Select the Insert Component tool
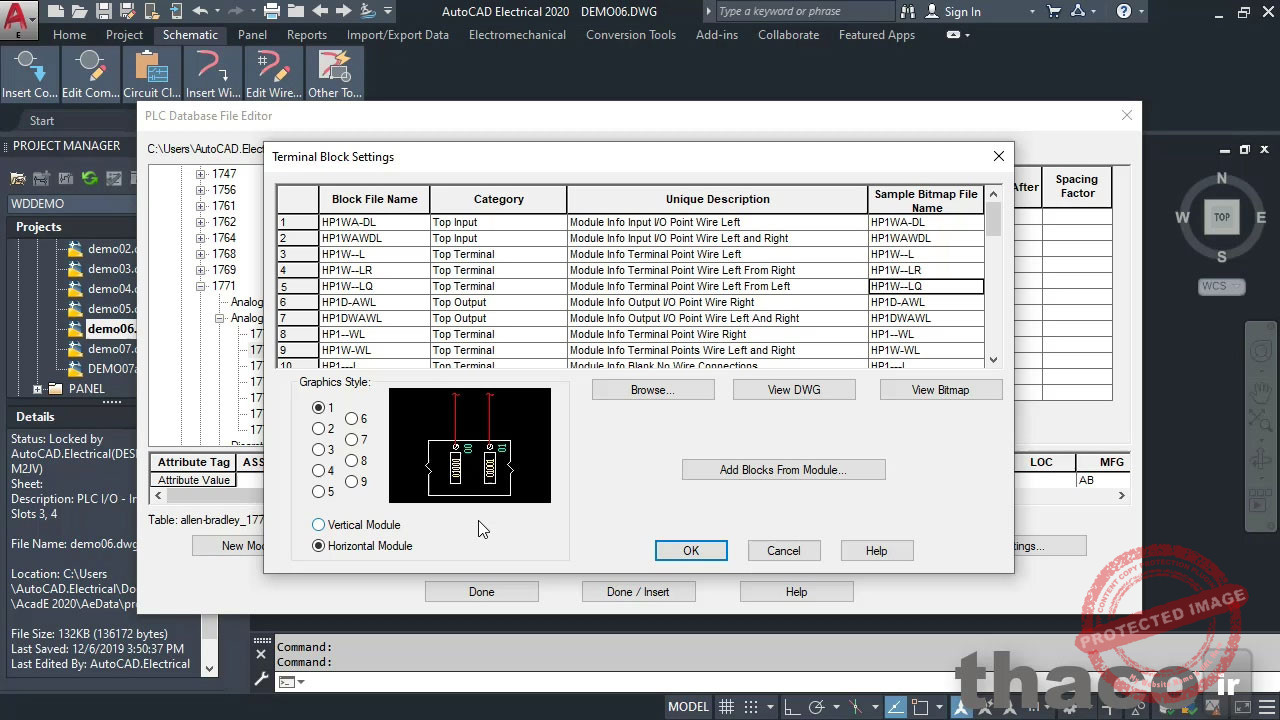This screenshot has width=1280, height=720. coord(29,70)
